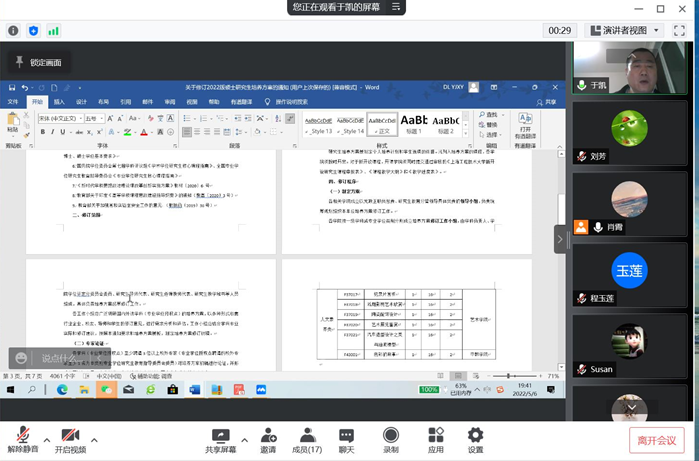The image size is (699, 461).
Task: Click the Leave Meeting (离开会议) button
Action: tap(656, 440)
